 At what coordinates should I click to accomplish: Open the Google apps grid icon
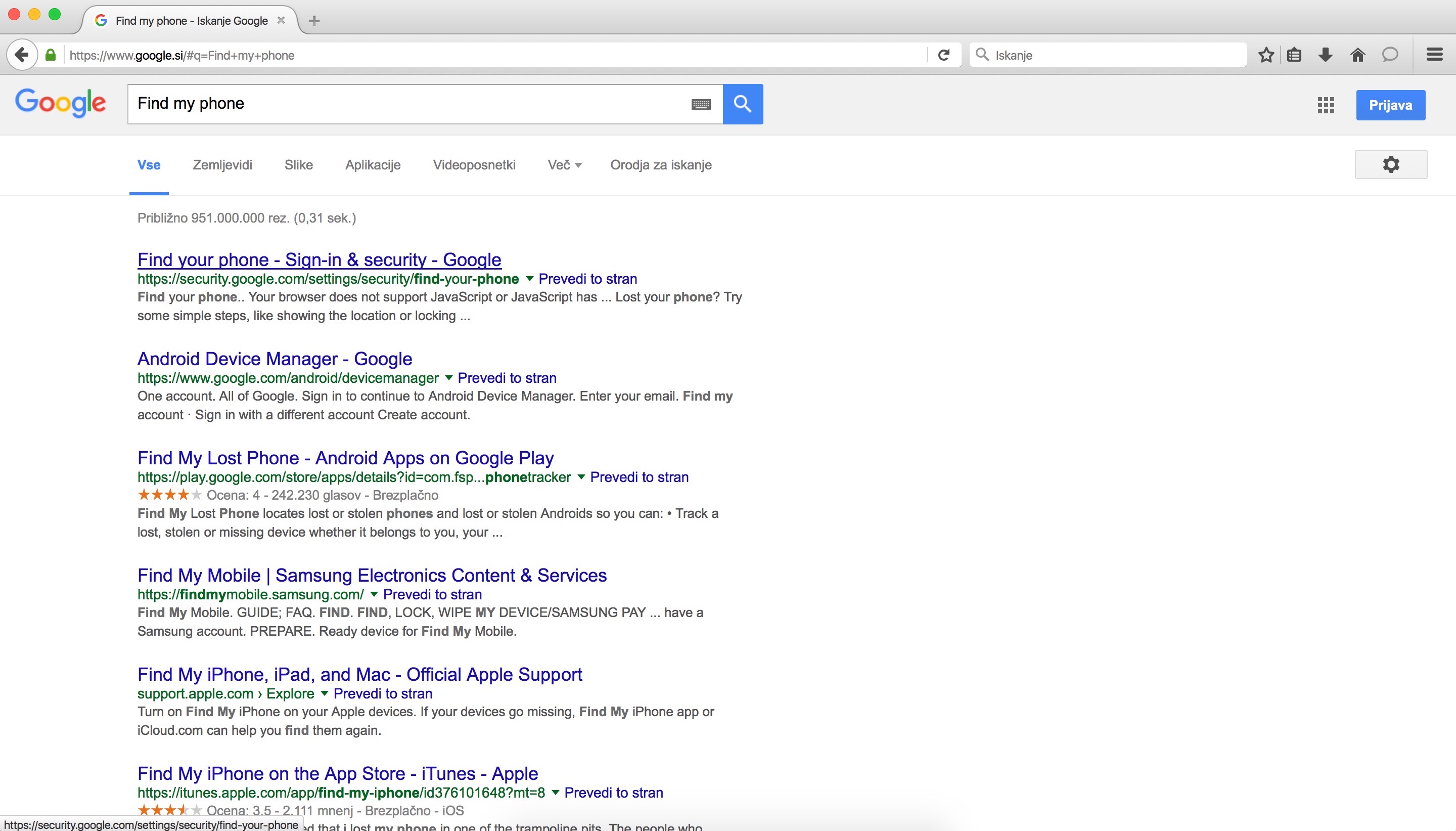tap(1326, 105)
